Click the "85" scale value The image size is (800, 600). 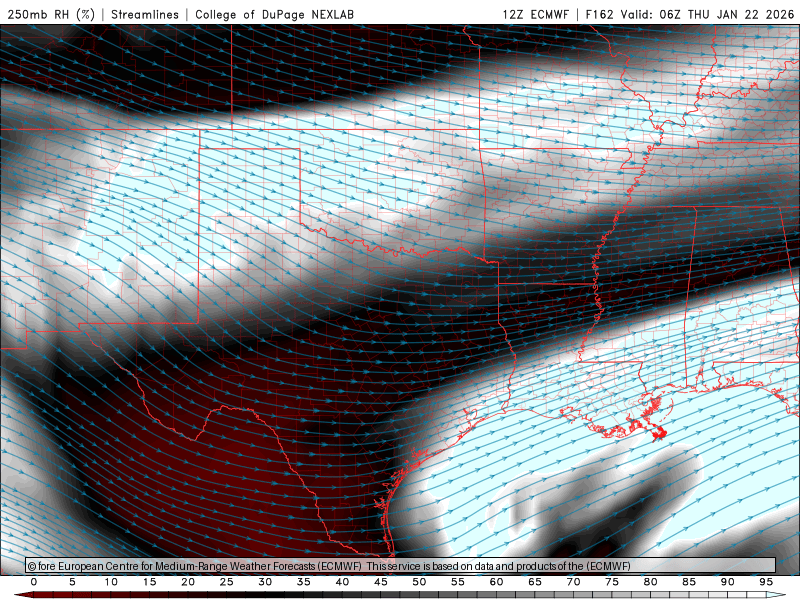(689, 582)
